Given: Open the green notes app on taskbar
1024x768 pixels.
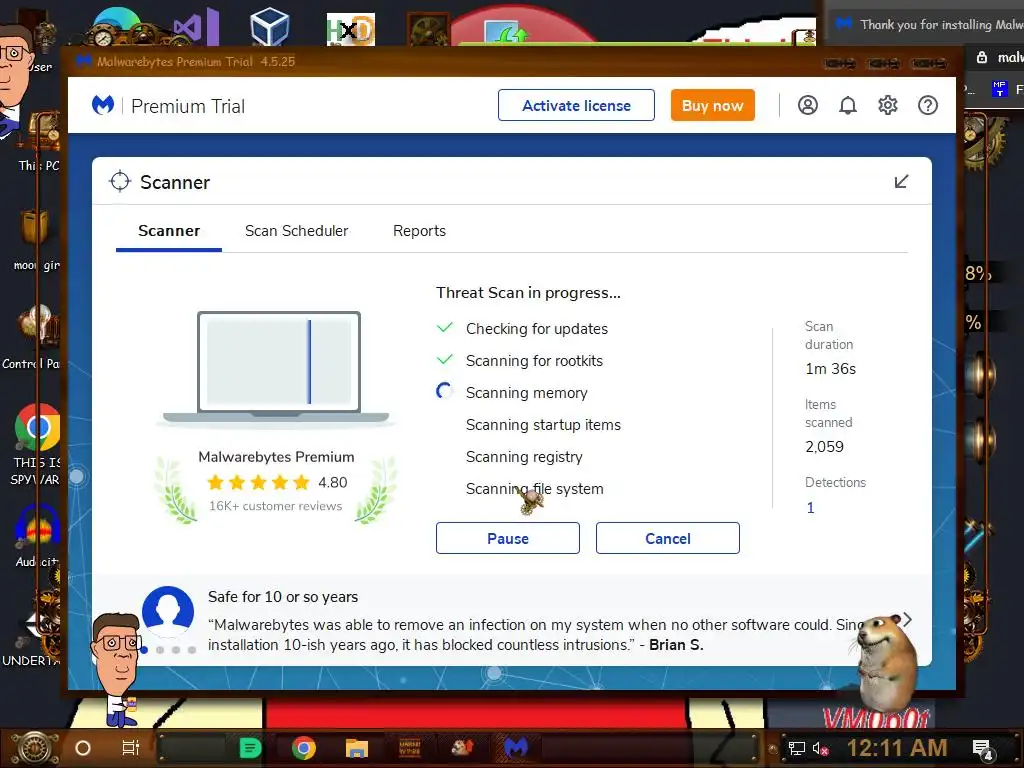Looking at the screenshot, I should pos(249,748).
